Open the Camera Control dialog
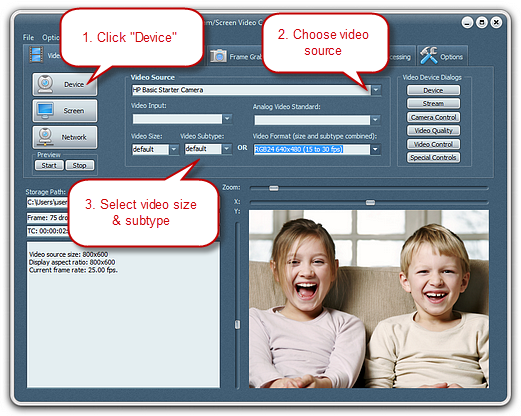The width and height of the screenshot is (521, 416). pyautogui.click(x=433, y=117)
